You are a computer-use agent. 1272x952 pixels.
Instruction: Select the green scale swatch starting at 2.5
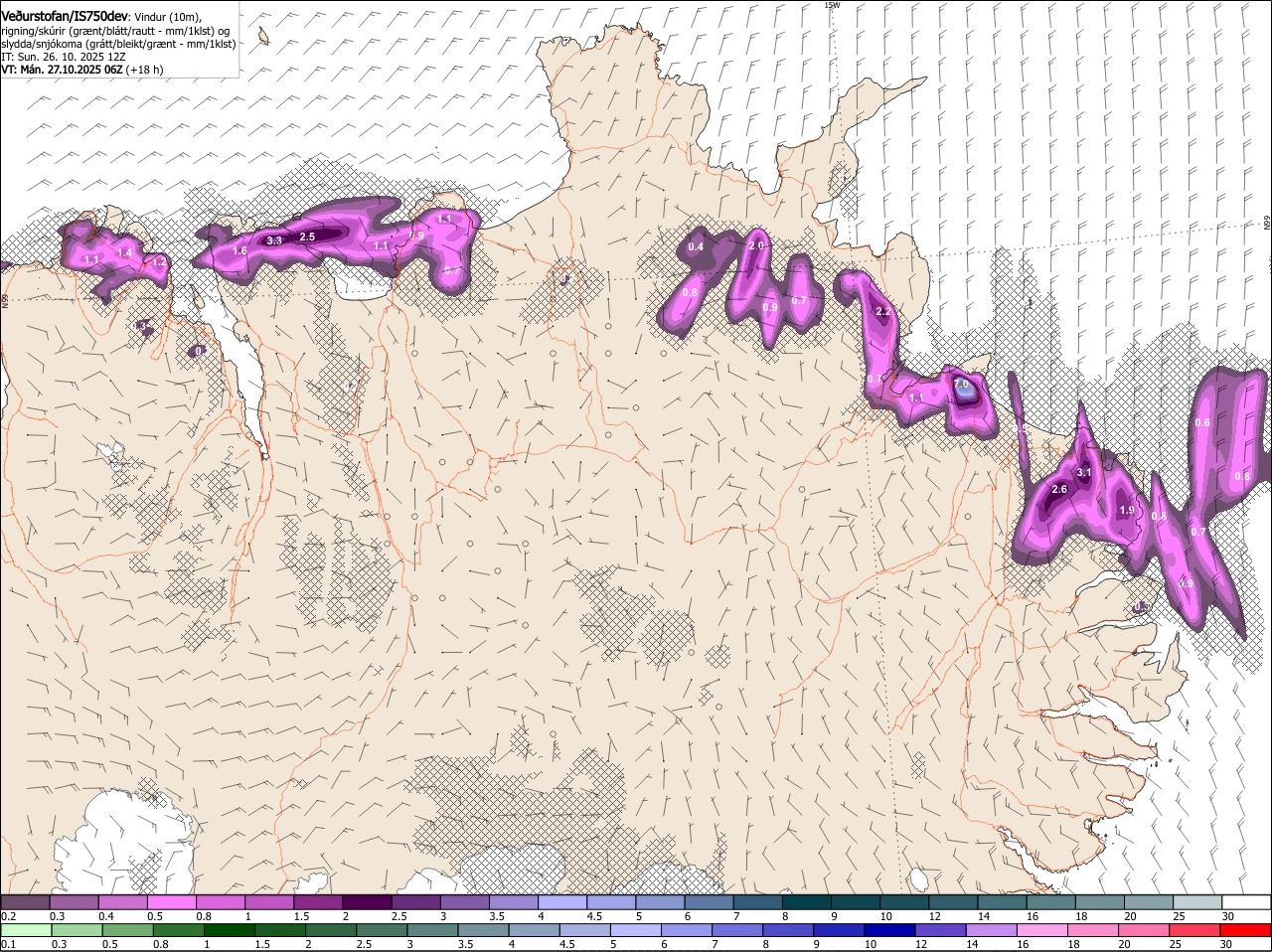click(381, 930)
